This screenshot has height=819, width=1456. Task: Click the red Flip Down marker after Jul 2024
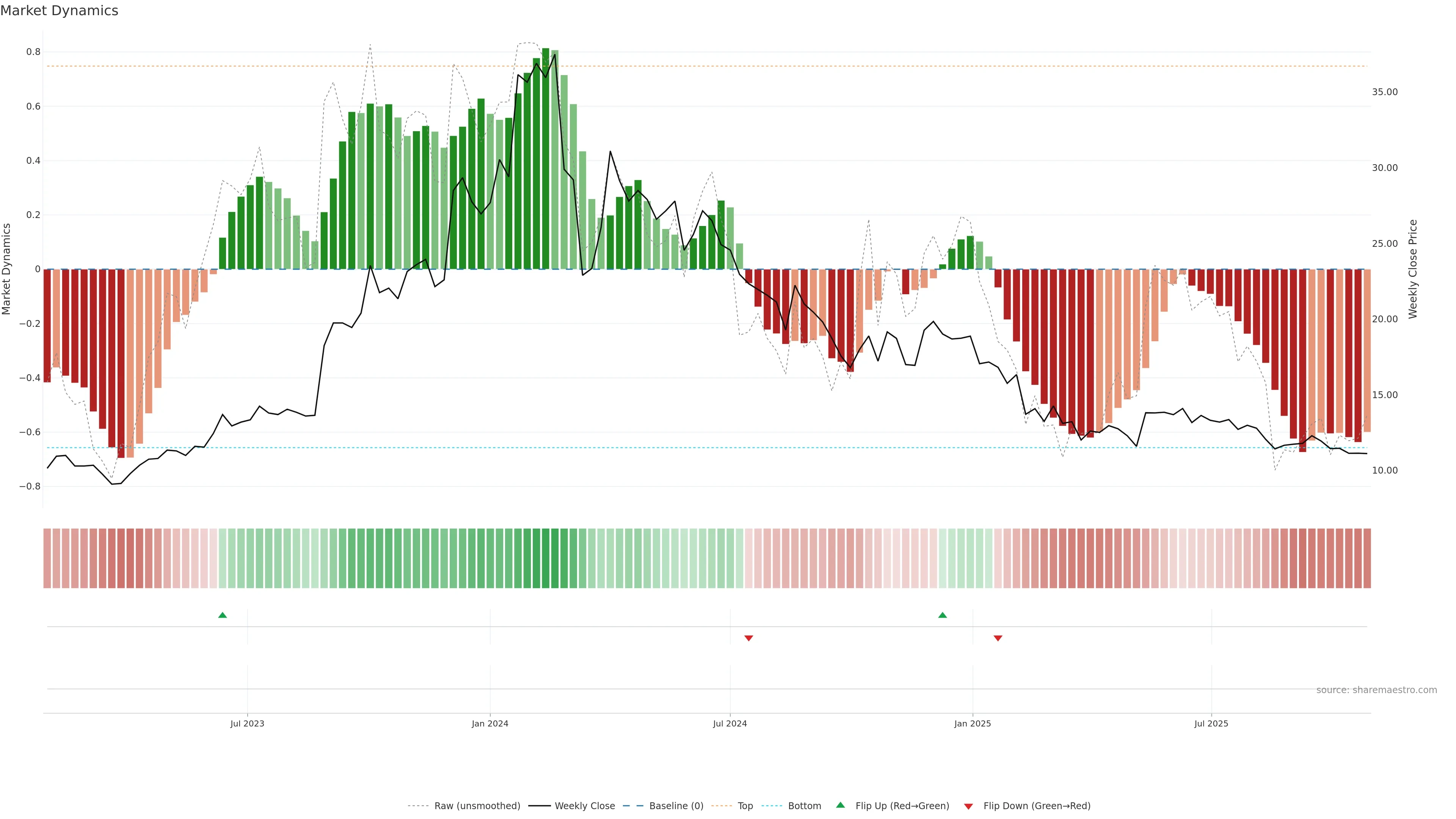tap(748, 638)
